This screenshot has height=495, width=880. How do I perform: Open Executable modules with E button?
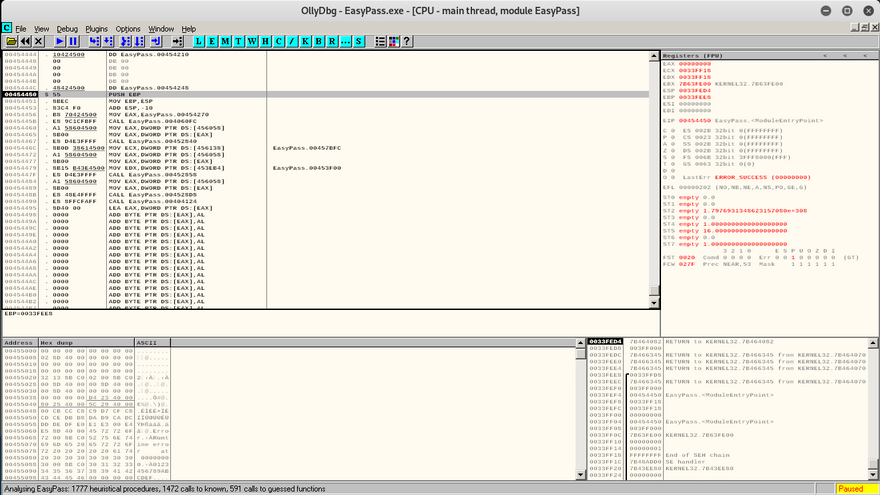point(212,42)
